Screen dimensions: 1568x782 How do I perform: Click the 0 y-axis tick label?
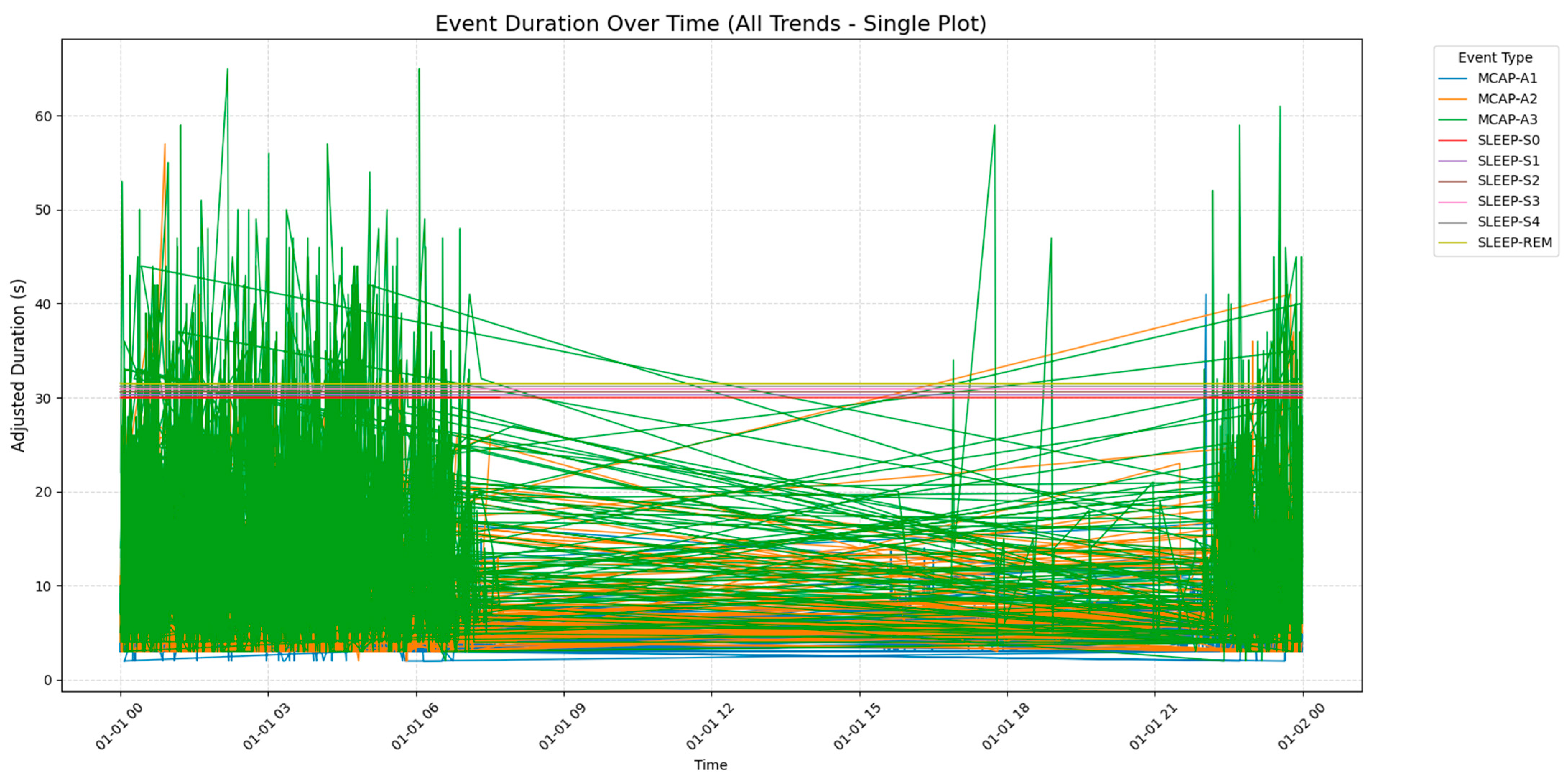point(49,680)
